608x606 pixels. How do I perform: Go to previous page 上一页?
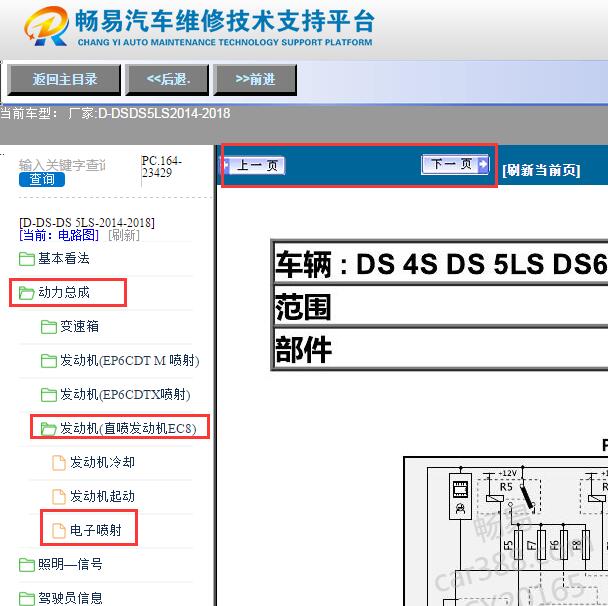point(254,165)
